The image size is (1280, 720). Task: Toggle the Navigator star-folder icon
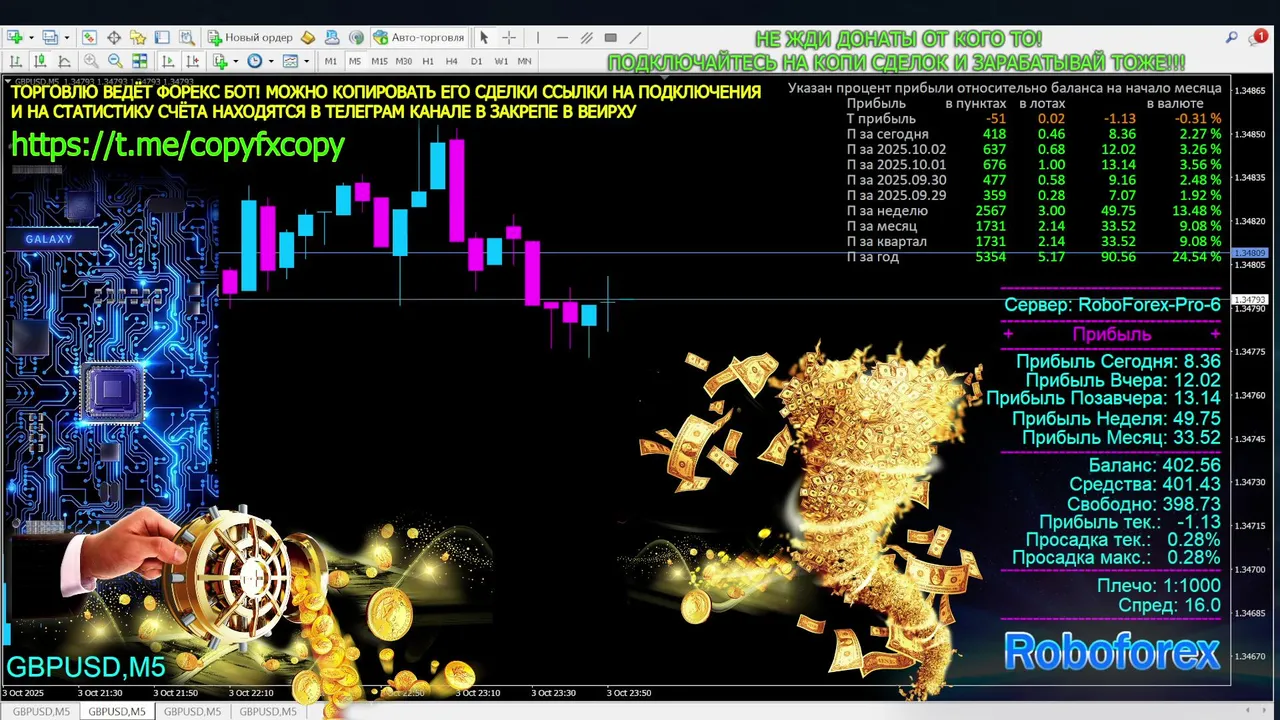pyautogui.click(x=138, y=37)
